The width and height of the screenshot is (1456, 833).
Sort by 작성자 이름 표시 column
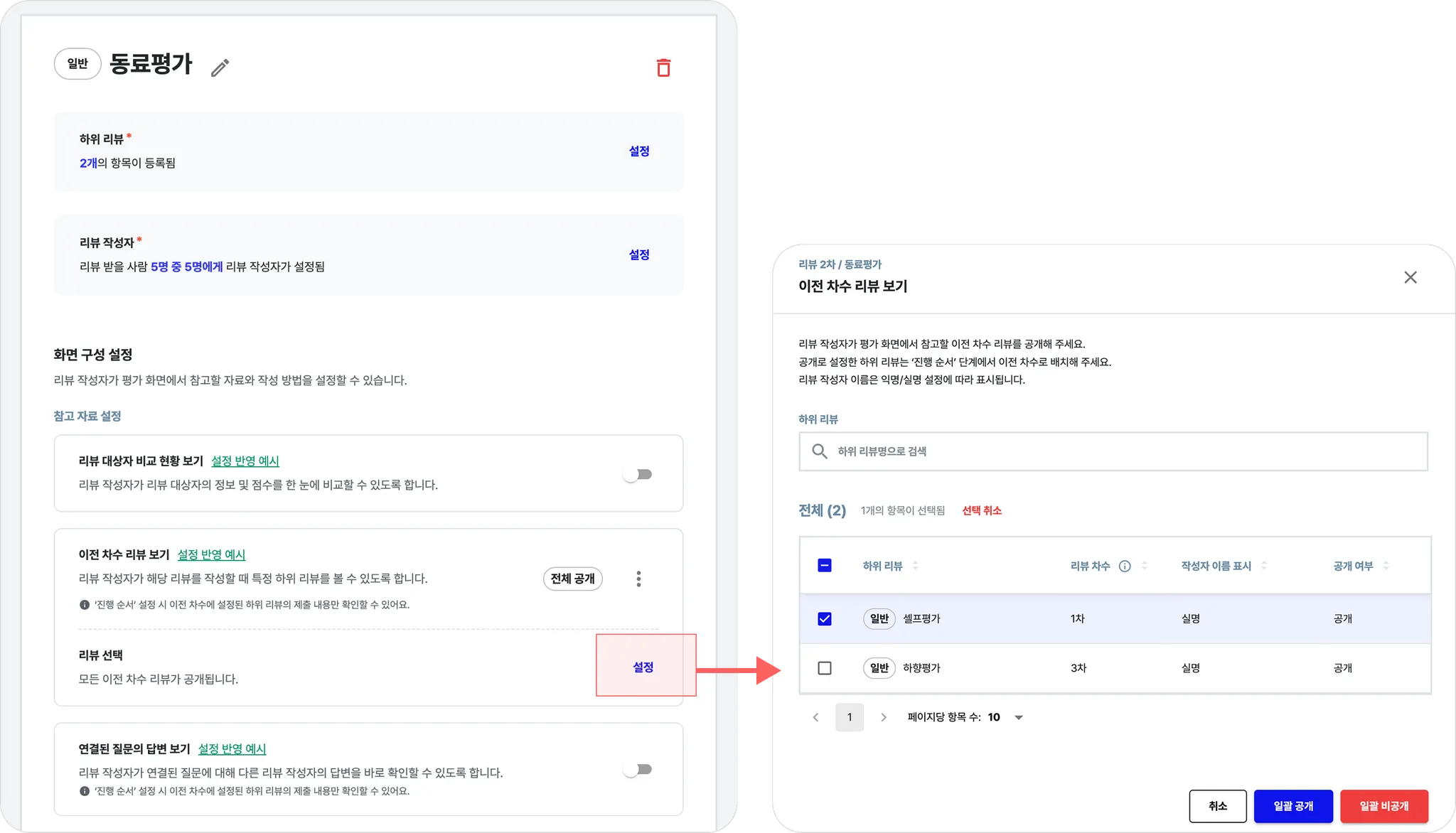click(1264, 566)
